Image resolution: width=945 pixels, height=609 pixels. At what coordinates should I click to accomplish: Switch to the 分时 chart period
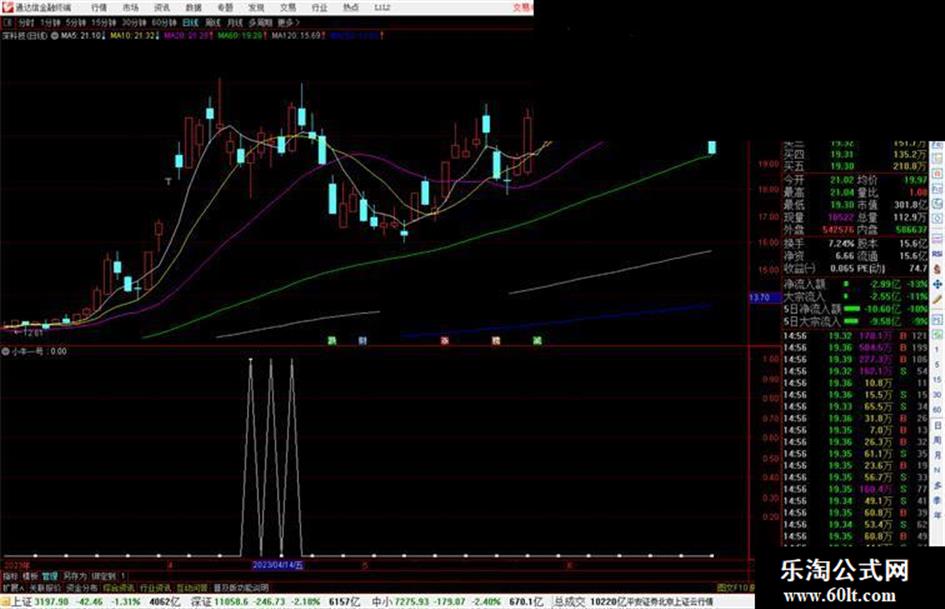[x=26, y=22]
